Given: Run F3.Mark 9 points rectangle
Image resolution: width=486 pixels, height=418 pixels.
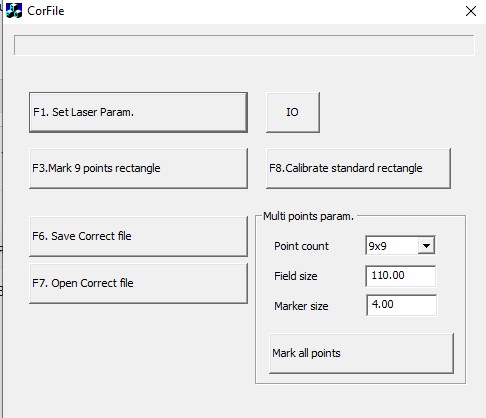Looking at the screenshot, I should 138,168.
